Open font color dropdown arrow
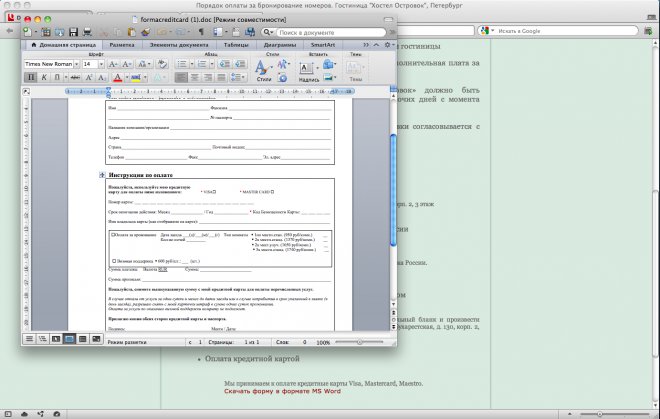The height and width of the screenshot is (419, 660). [x=127, y=77]
